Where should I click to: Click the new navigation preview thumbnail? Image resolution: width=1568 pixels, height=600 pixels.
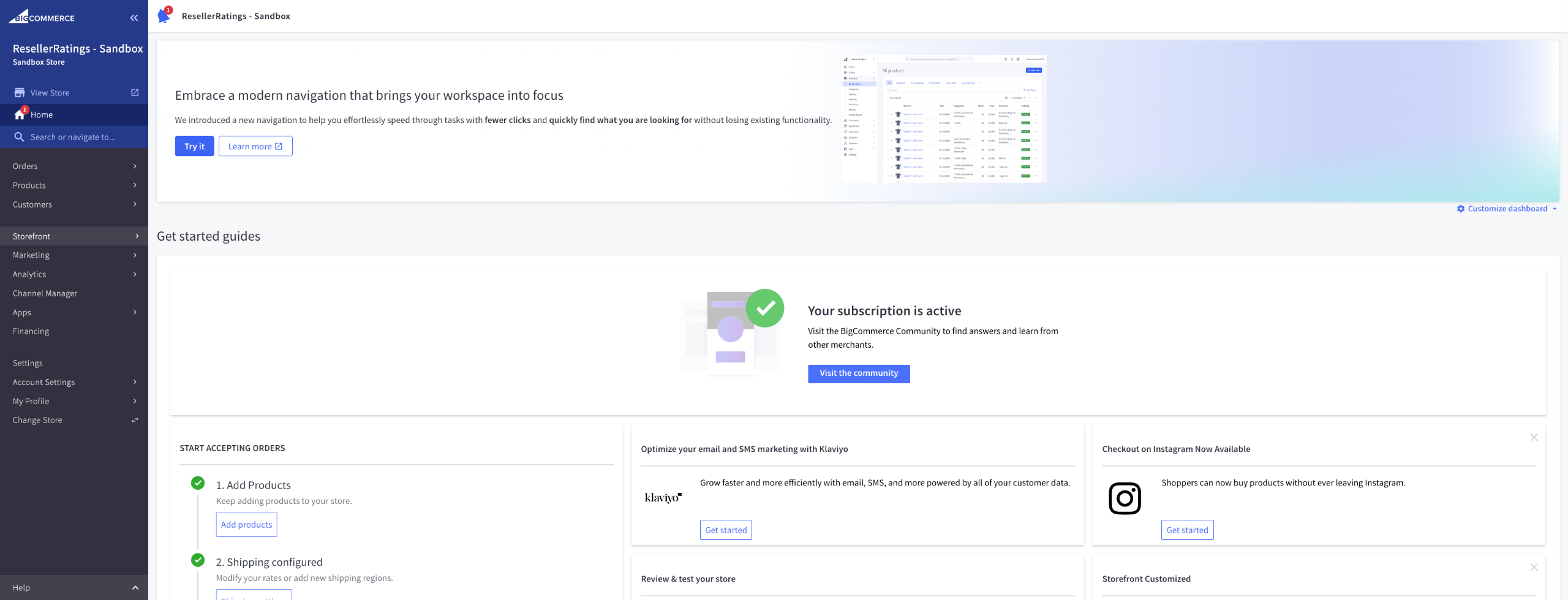point(943,119)
